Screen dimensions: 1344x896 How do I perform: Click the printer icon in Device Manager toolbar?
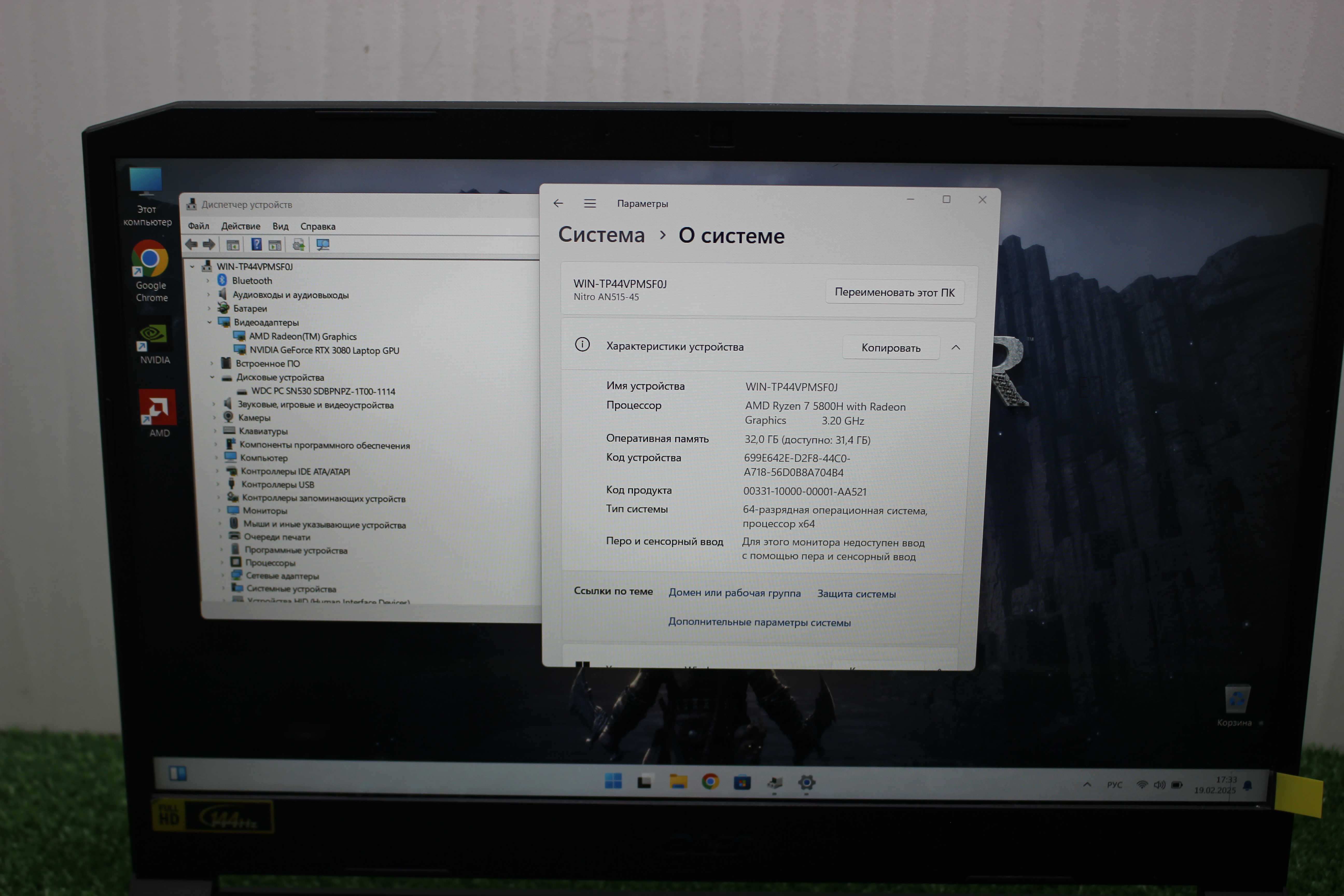point(298,245)
